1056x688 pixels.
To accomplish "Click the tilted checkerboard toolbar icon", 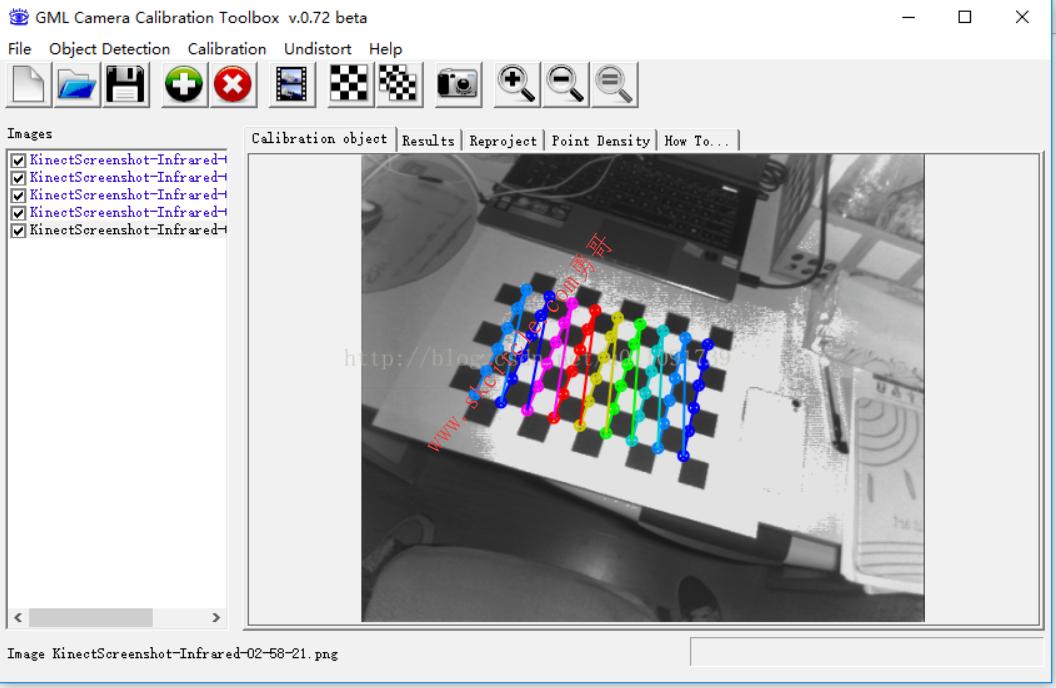I will pyautogui.click(x=399, y=85).
